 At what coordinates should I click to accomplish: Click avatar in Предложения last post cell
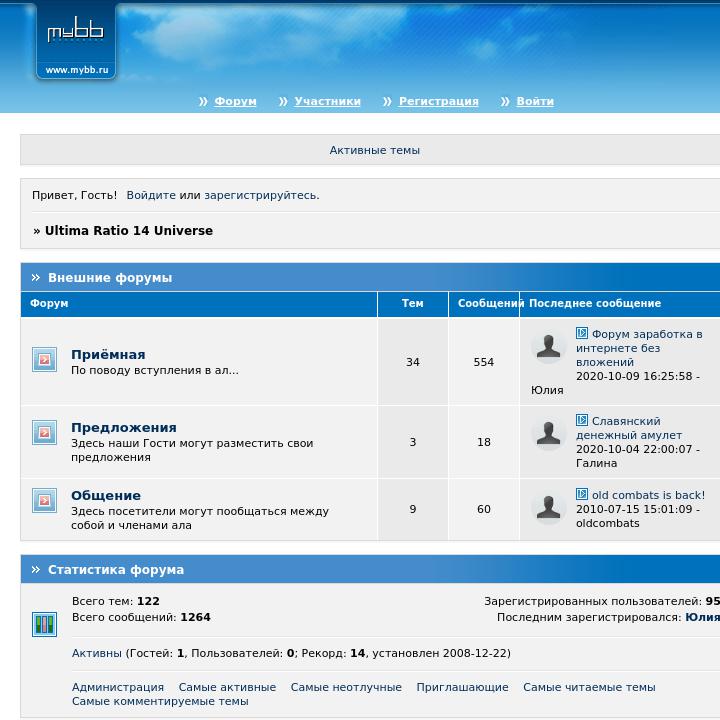tap(548, 434)
